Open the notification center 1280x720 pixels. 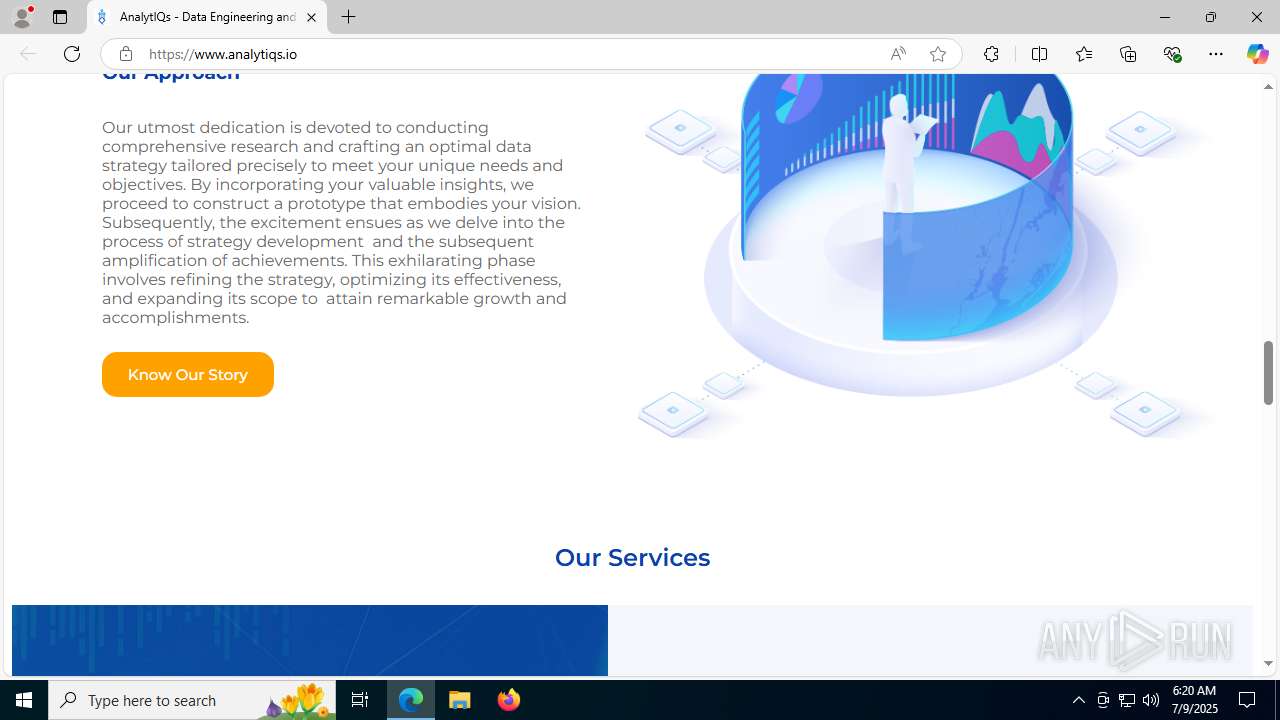click(x=1248, y=700)
